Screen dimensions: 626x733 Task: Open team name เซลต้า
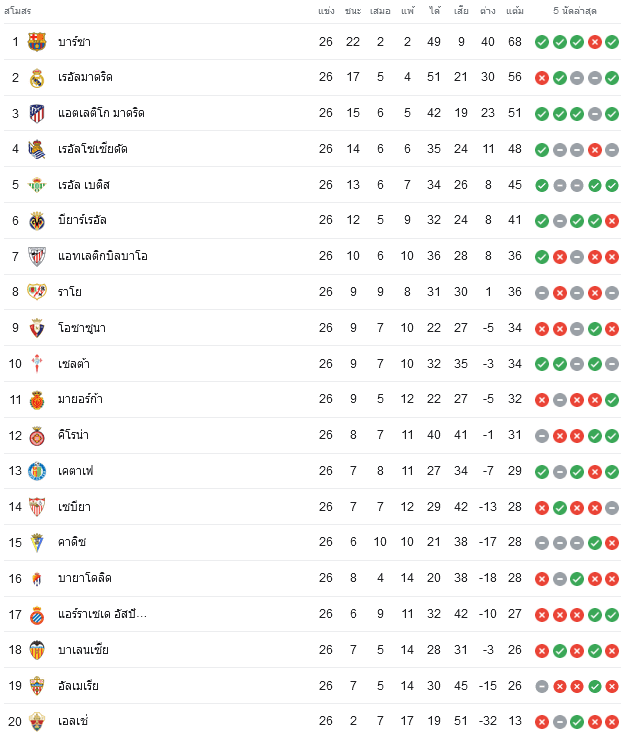(x=74, y=364)
